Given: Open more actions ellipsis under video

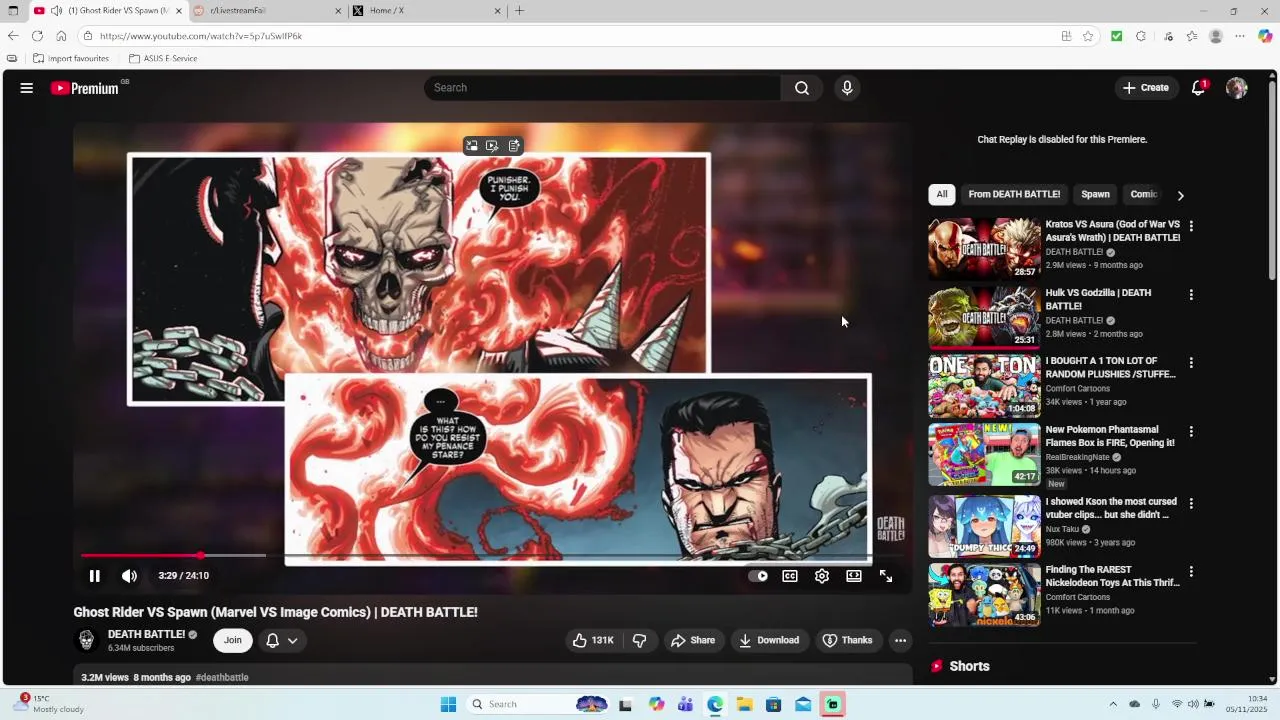Looking at the screenshot, I should (x=900, y=640).
